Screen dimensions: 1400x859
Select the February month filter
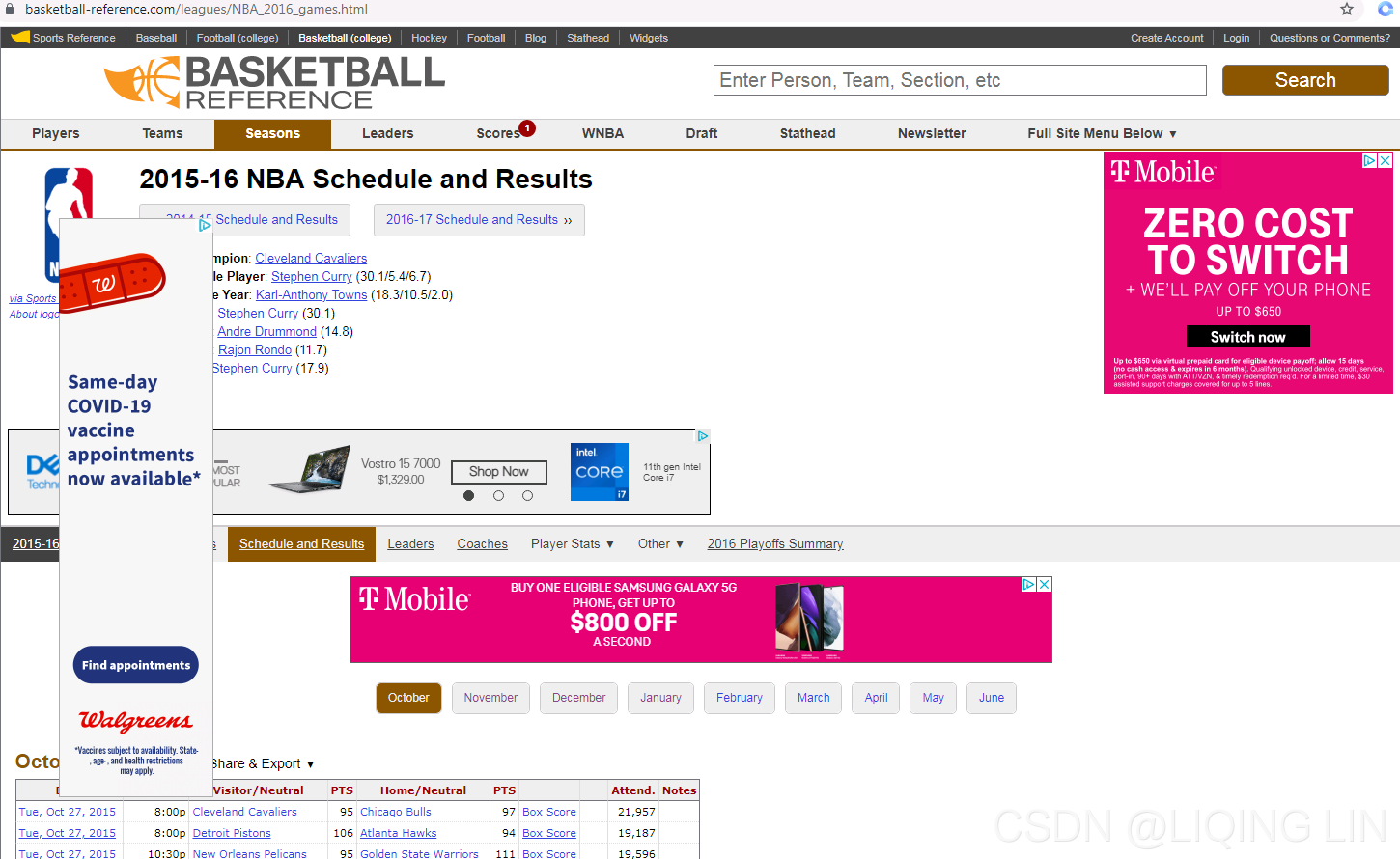point(740,698)
